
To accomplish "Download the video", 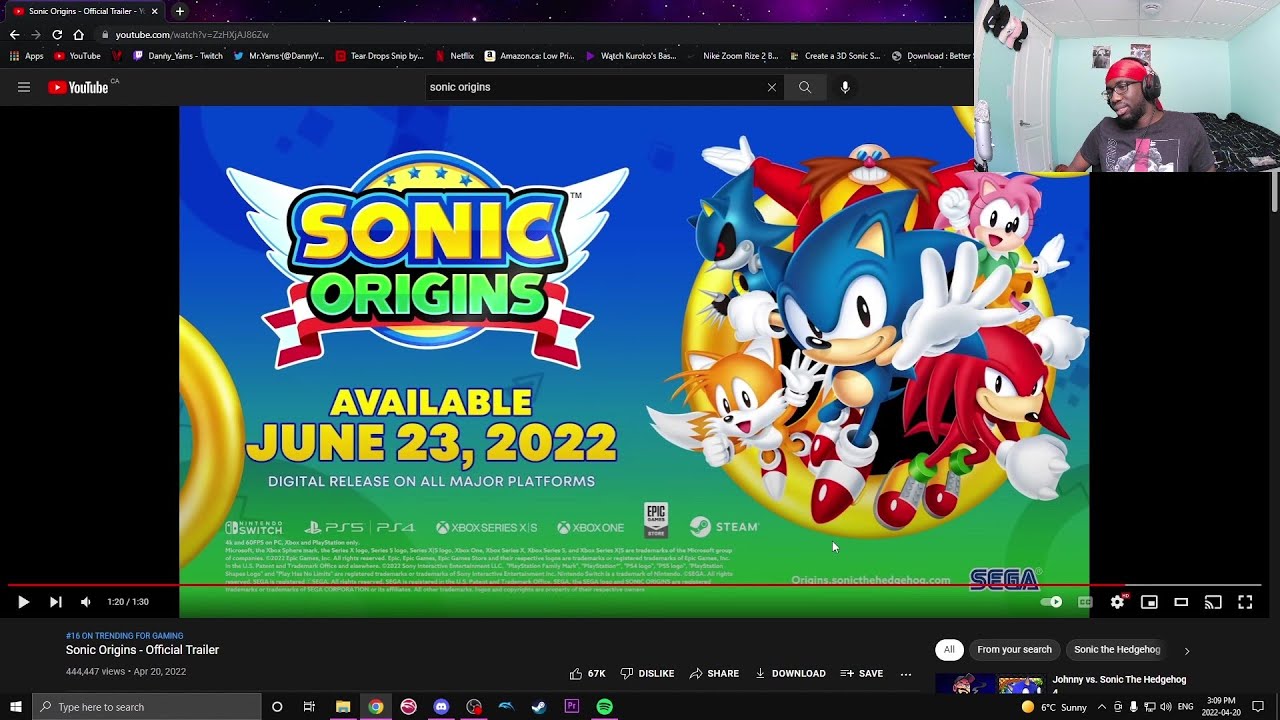I will [790, 674].
